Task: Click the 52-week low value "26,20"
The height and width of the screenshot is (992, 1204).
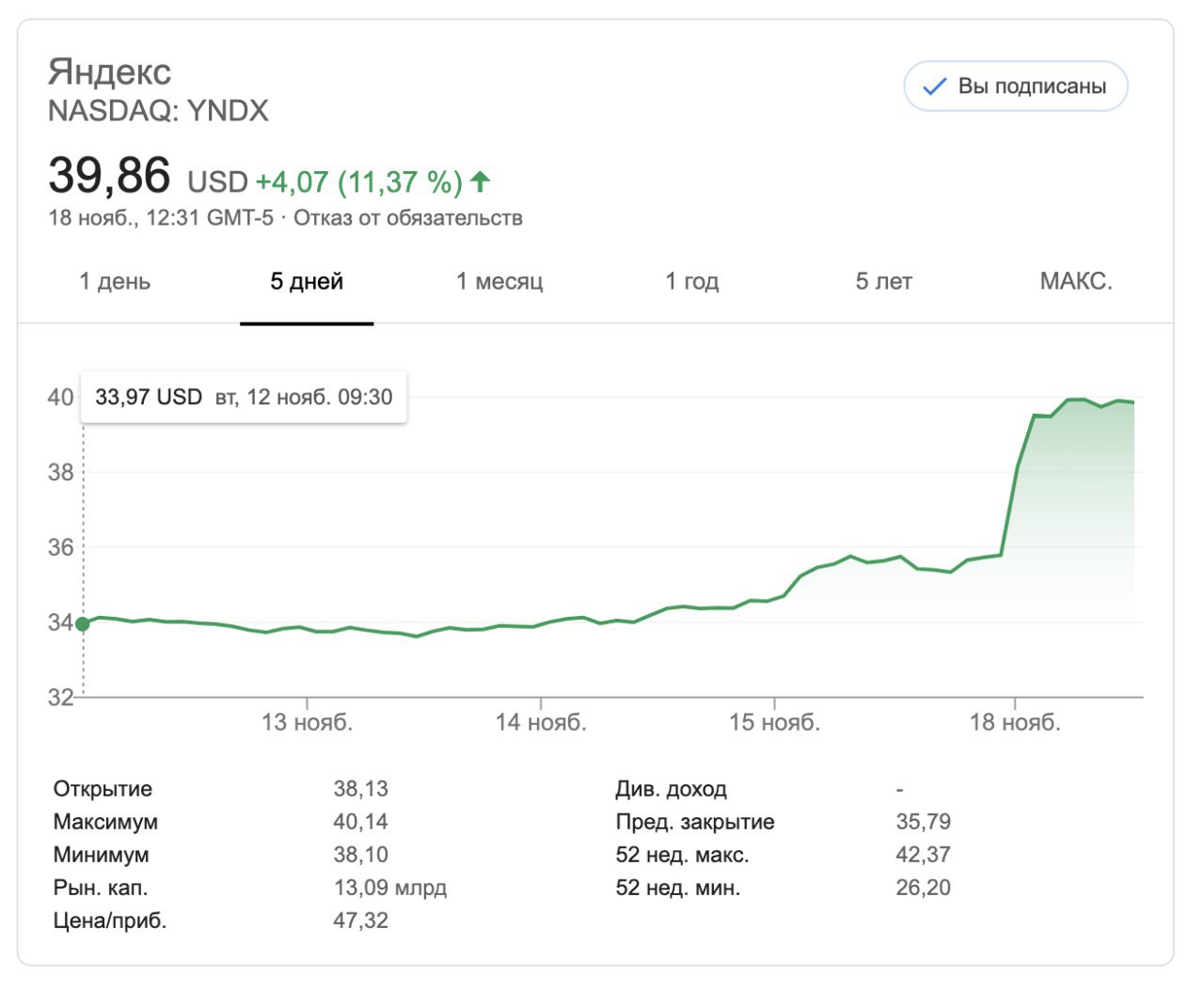Action: 923,888
